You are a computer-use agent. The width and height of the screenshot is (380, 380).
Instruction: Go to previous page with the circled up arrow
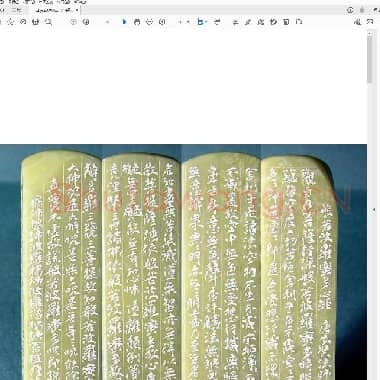tap(74, 22)
